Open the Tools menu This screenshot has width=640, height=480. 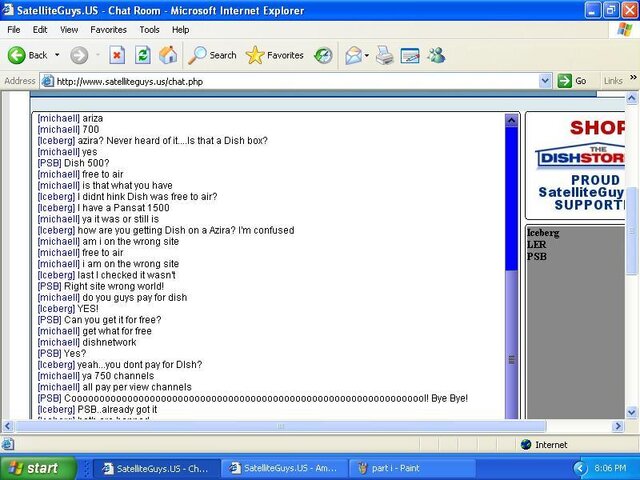(x=149, y=30)
